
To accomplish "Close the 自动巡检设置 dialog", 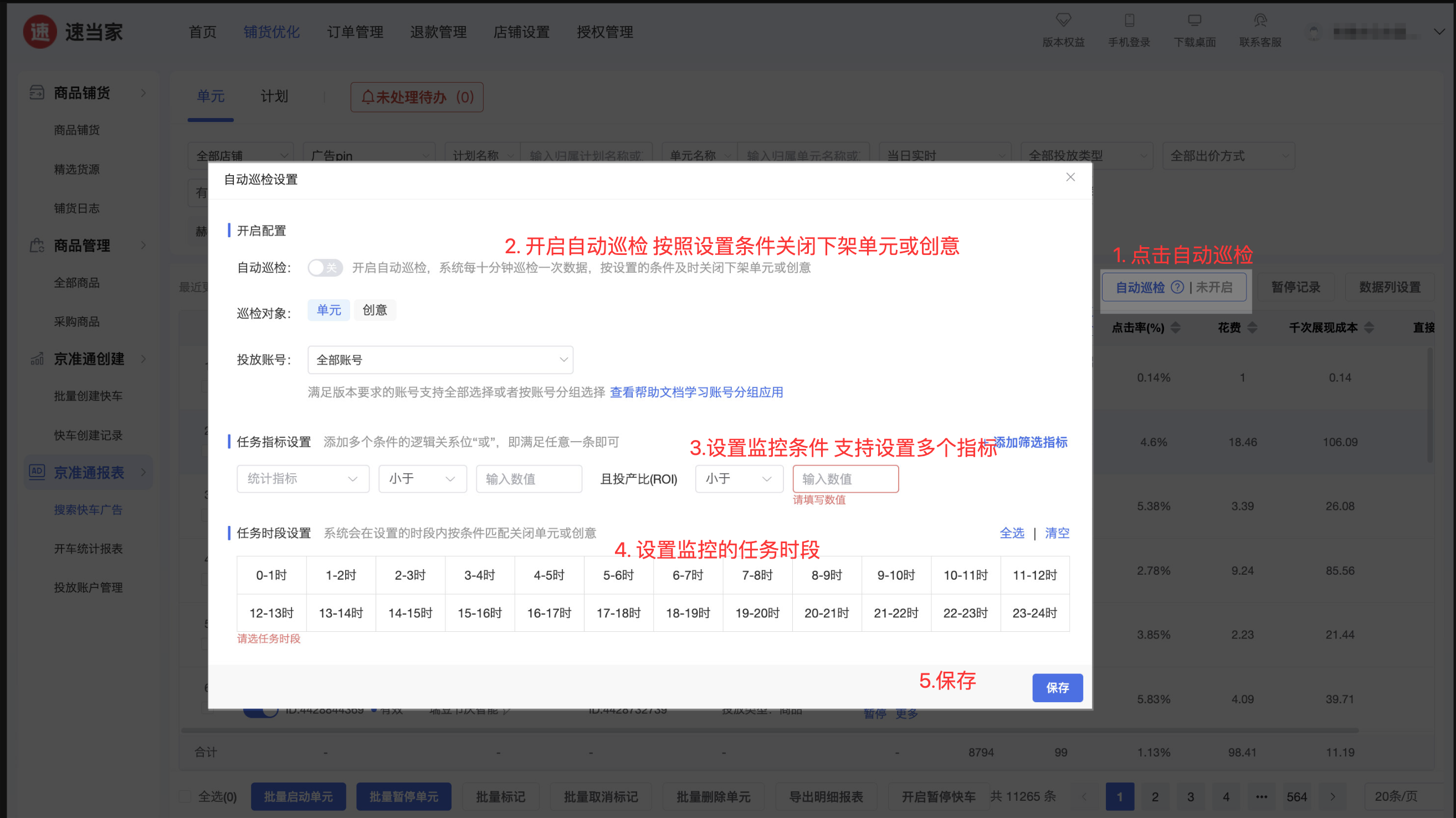I will point(1070,177).
